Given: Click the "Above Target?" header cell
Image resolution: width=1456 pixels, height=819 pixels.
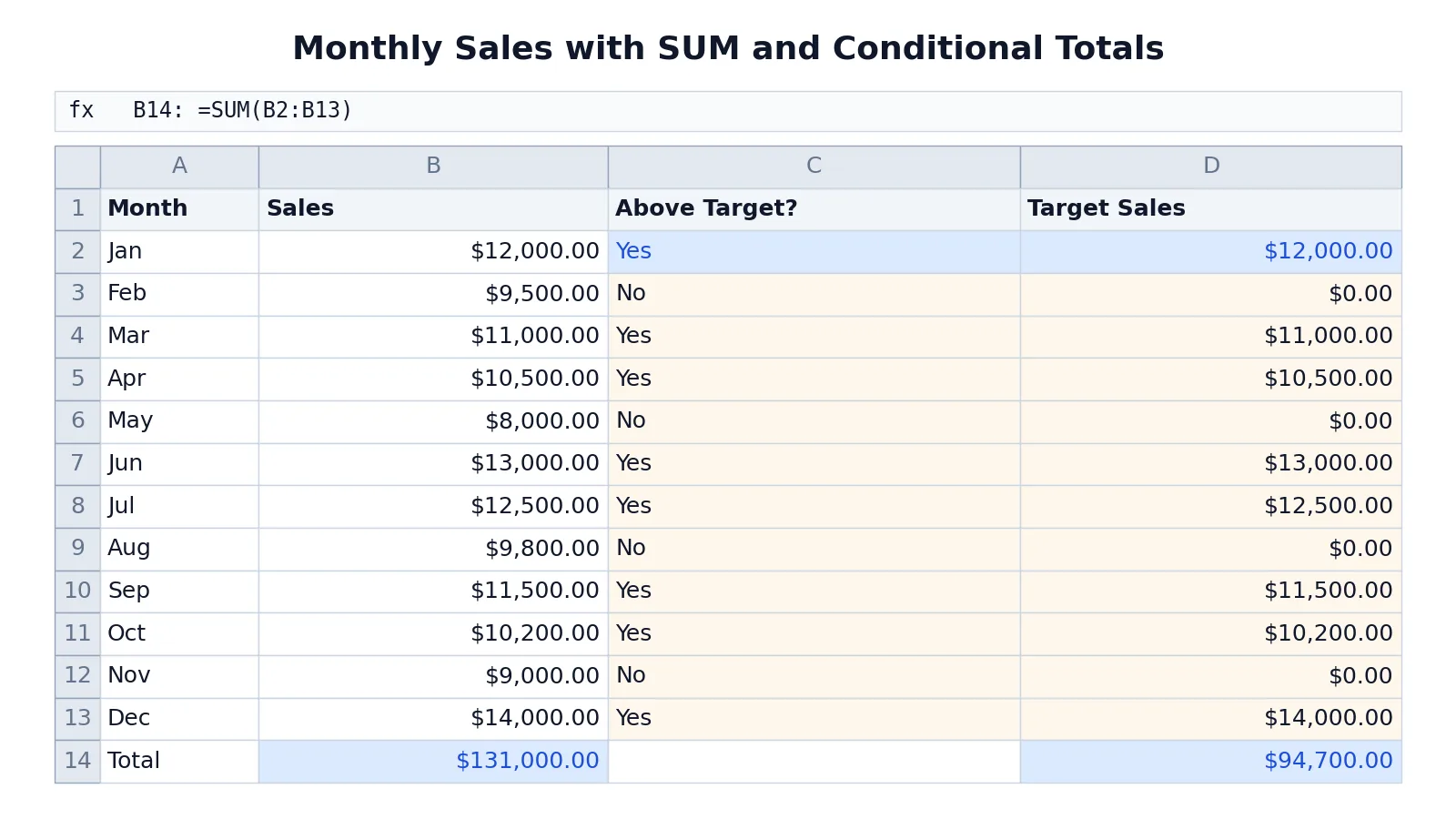Looking at the screenshot, I should click(x=814, y=209).
